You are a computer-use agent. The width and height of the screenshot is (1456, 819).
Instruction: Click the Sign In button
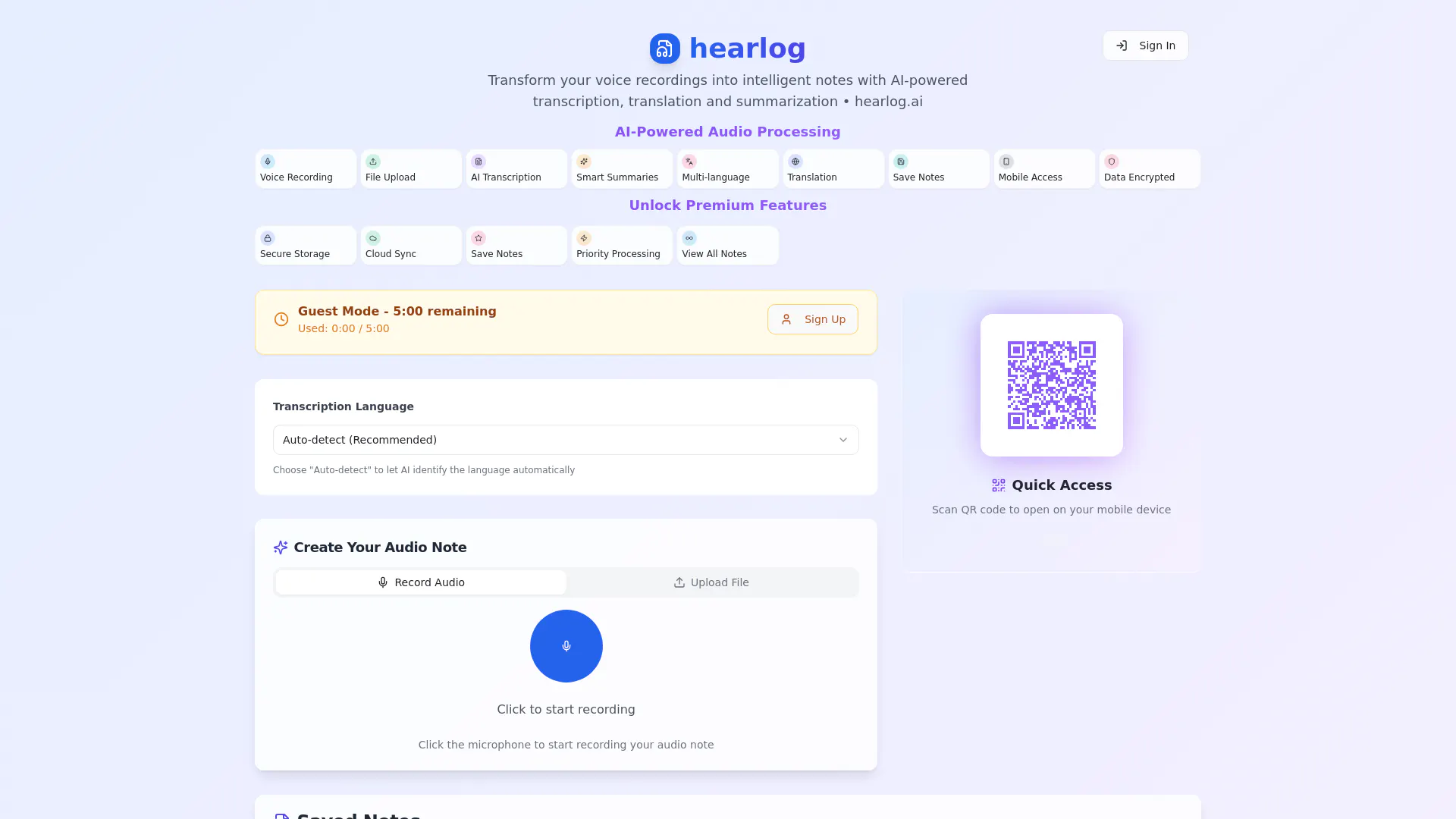pos(1146,45)
